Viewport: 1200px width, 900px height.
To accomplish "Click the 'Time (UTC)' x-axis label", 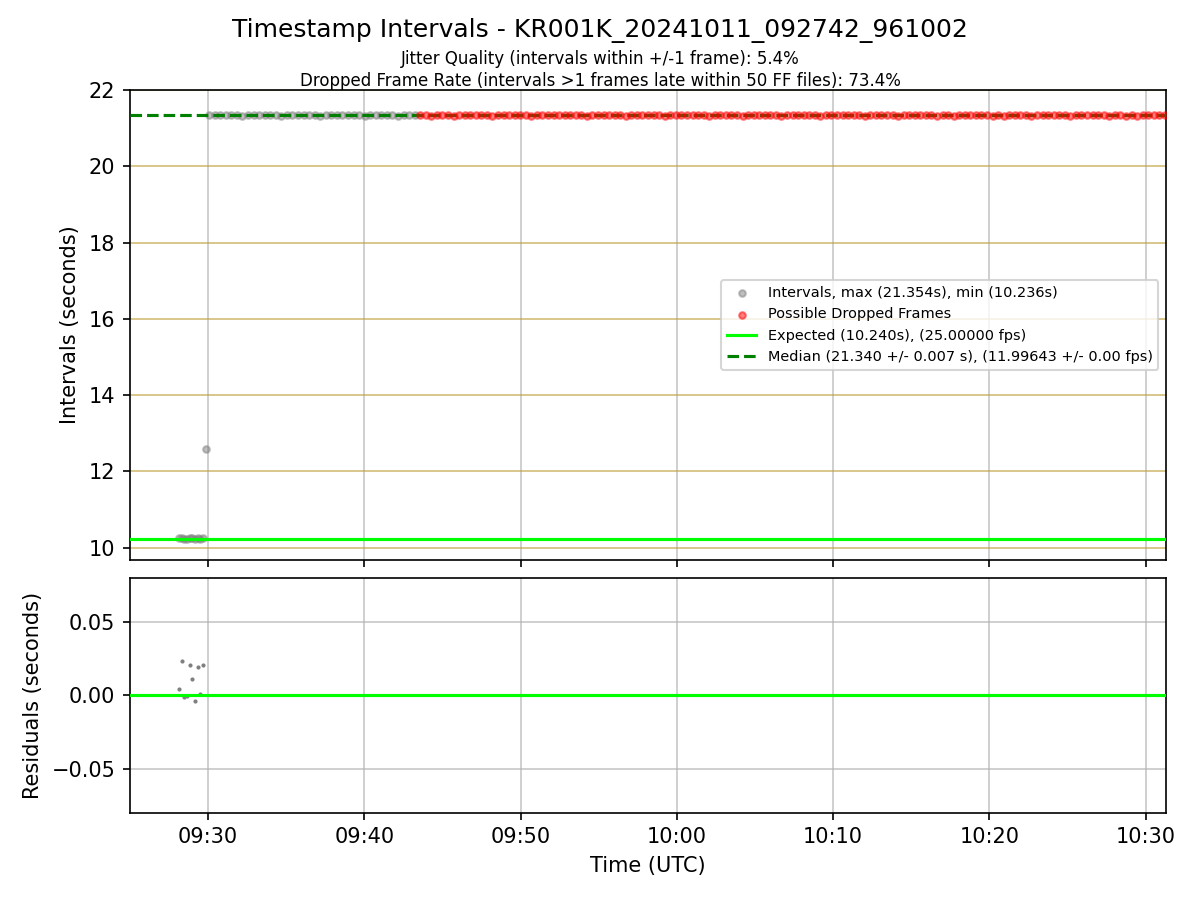I will pyautogui.click(x=647, y=865).
